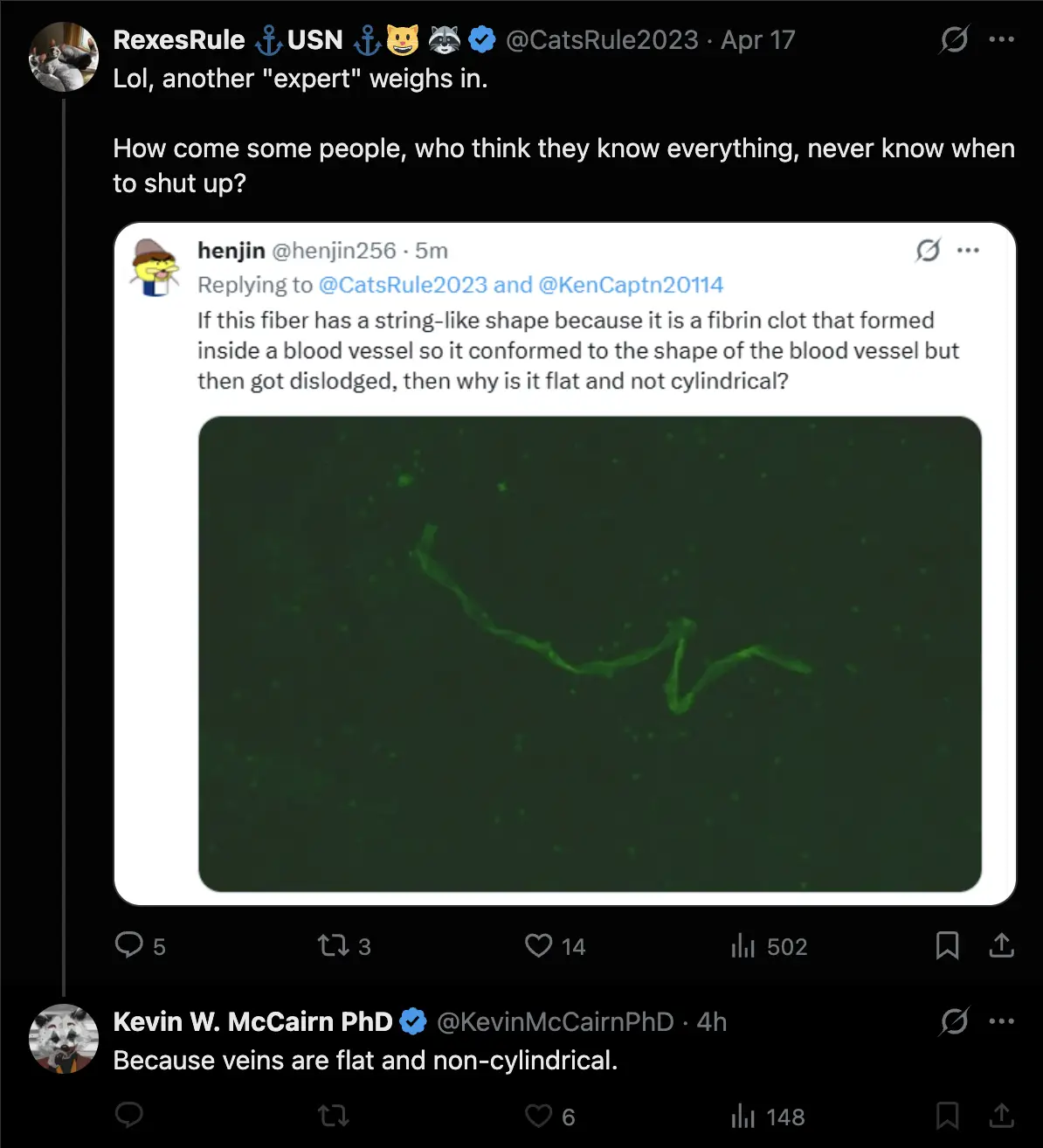Open @CatsRule2023 mention link in quoted tweet
Image resolution: width=1043 pixels, height=1148 pixels.
click(403, 285)
